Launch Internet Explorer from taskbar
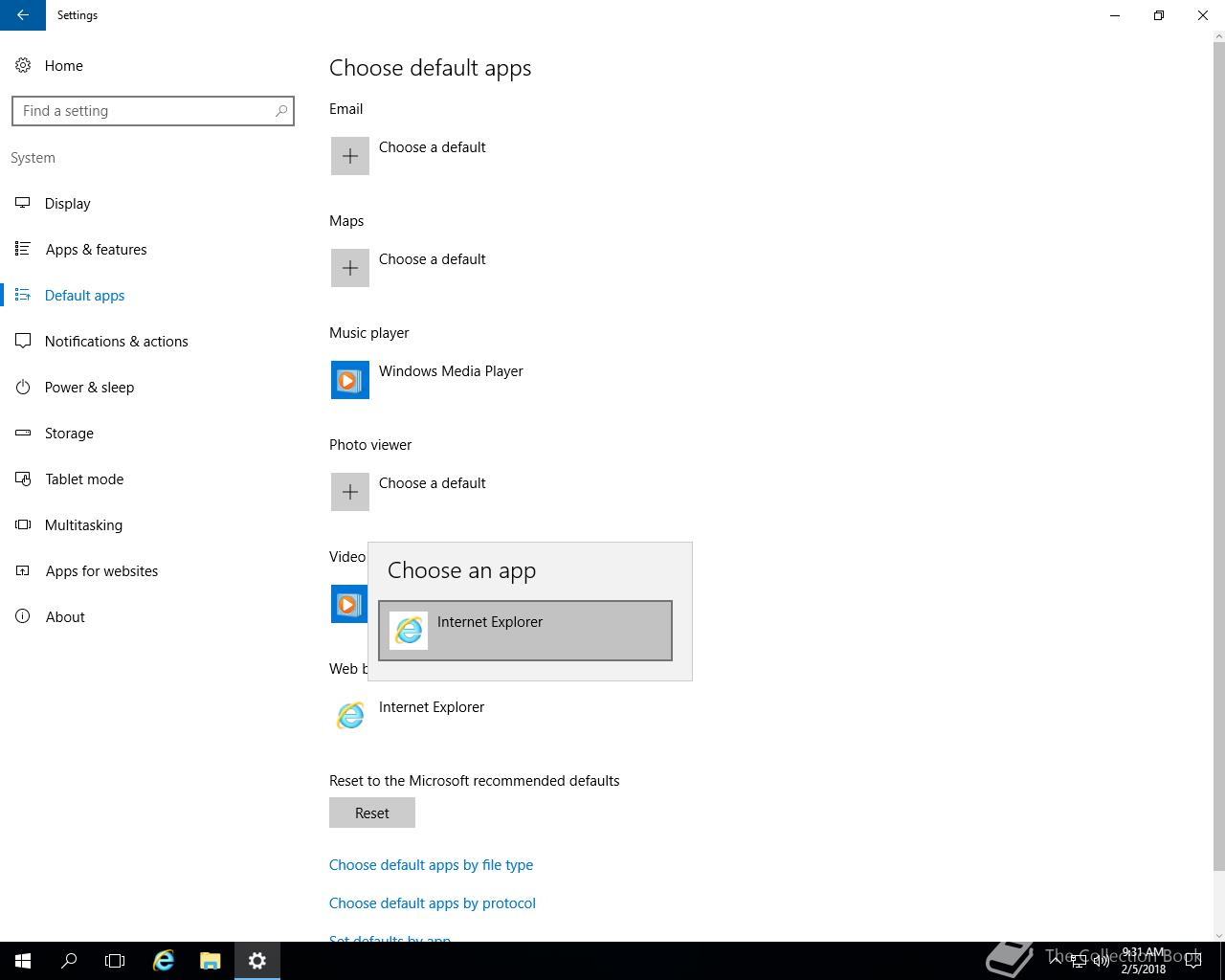 [x=164, y=961]
